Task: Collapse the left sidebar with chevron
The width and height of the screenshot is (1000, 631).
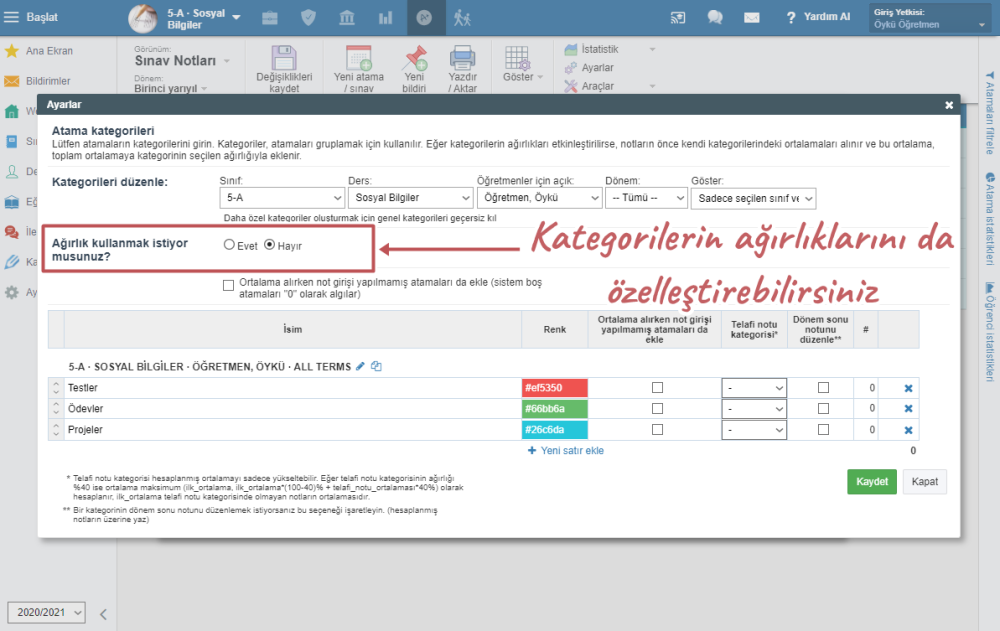Action: pyautogui.click(x=103, y=614)
